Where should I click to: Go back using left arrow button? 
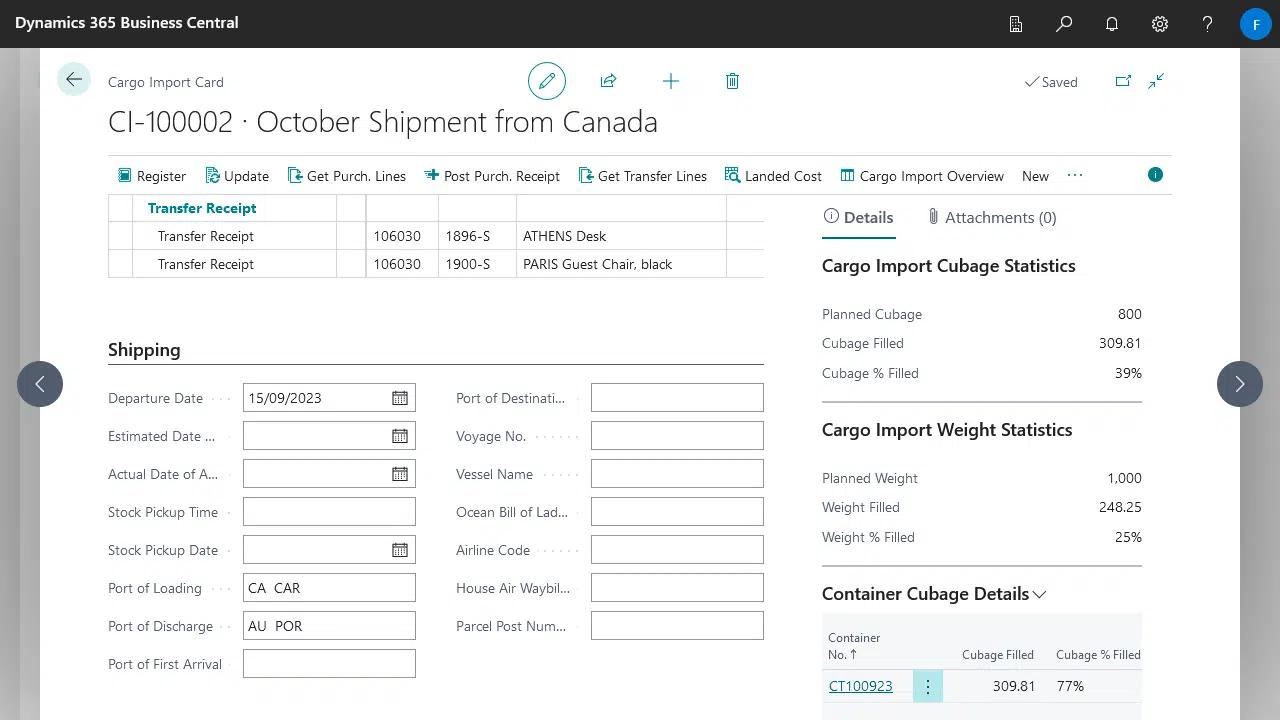(x=74, y=80)
